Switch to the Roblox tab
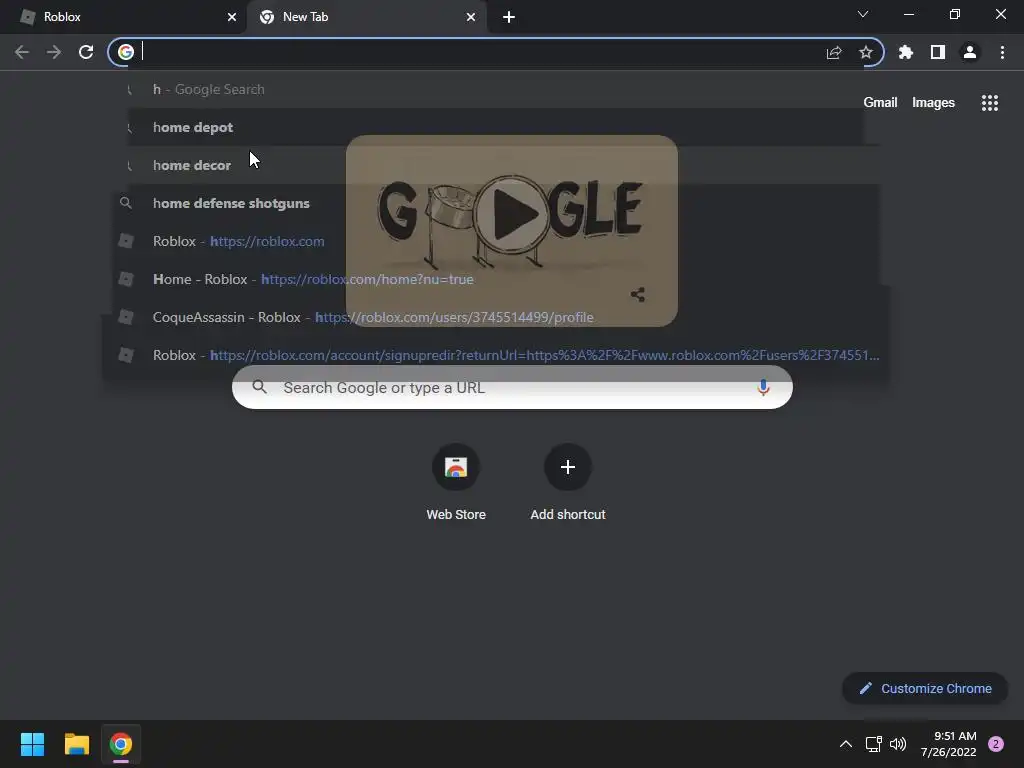The height and width of the screenshot is (768, 1024). coord(123,17)
